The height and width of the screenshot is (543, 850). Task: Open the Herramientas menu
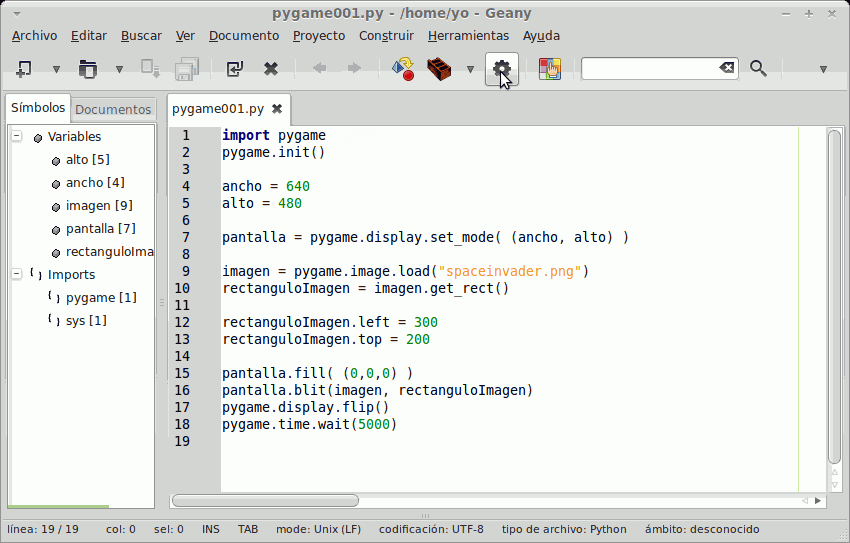(x=468, y=36)
